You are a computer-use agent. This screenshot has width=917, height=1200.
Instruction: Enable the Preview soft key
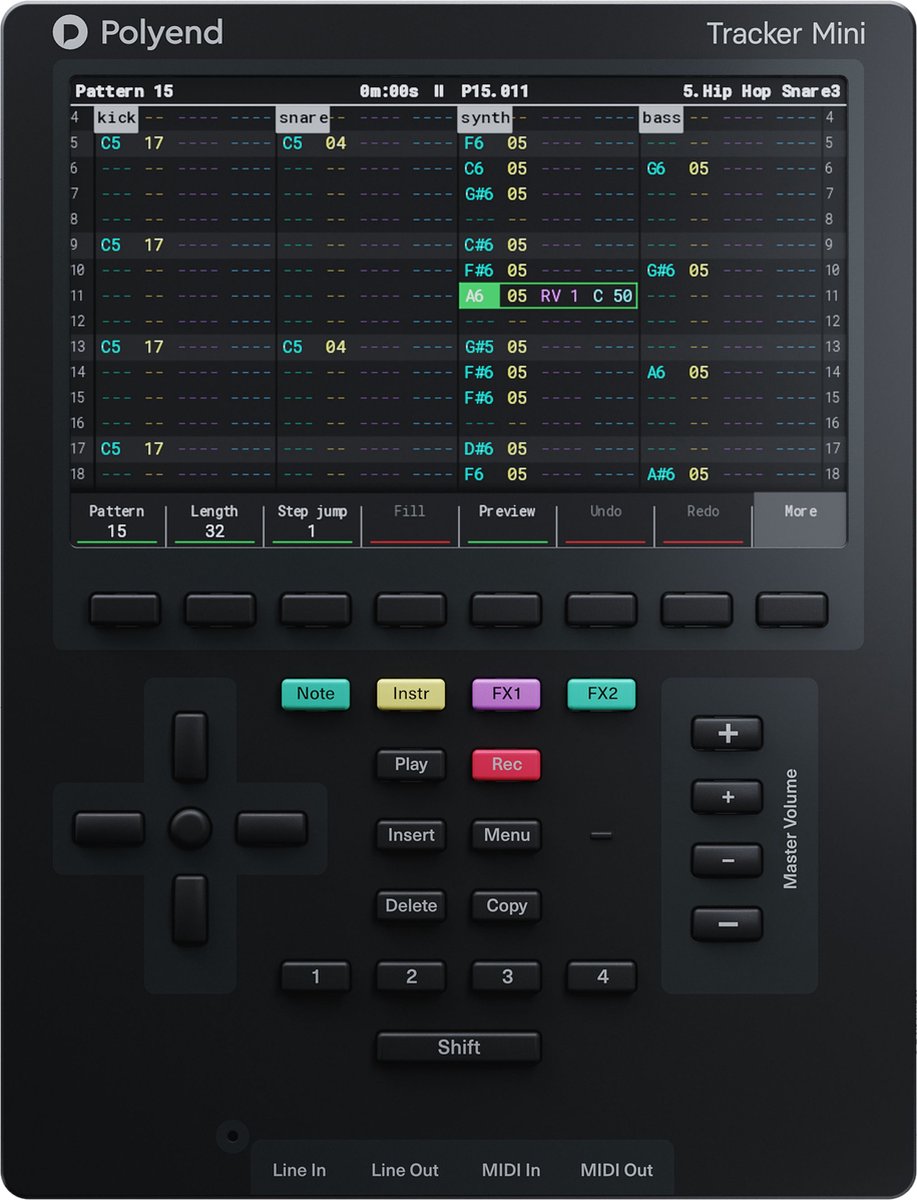506,518
